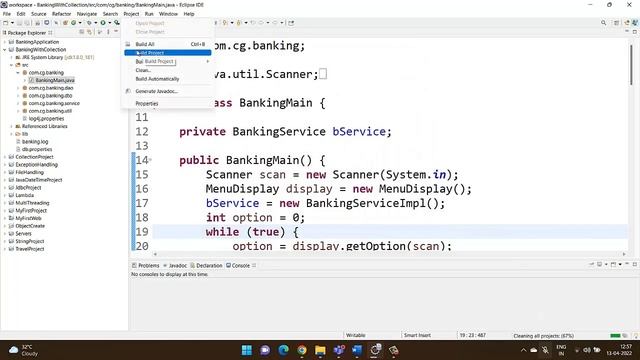Switch to the Javadoc tab
640x360 pixels.
(175, 265)
